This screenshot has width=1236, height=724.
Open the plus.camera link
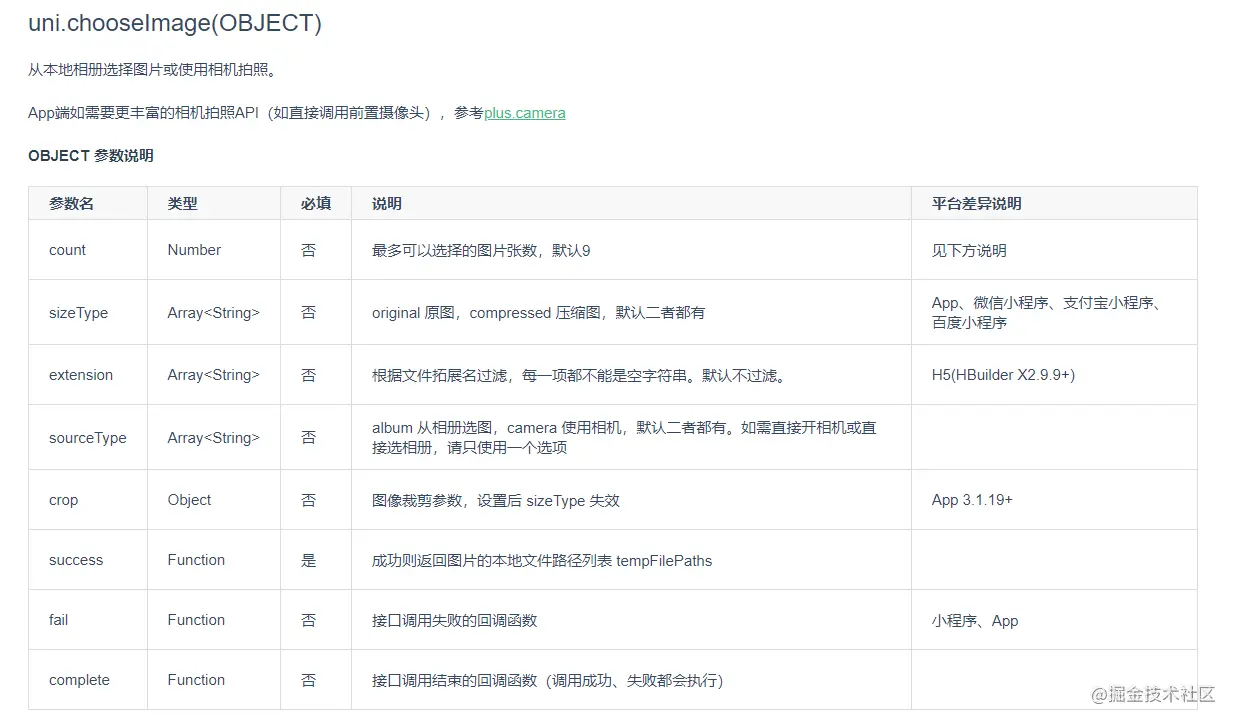524,112
